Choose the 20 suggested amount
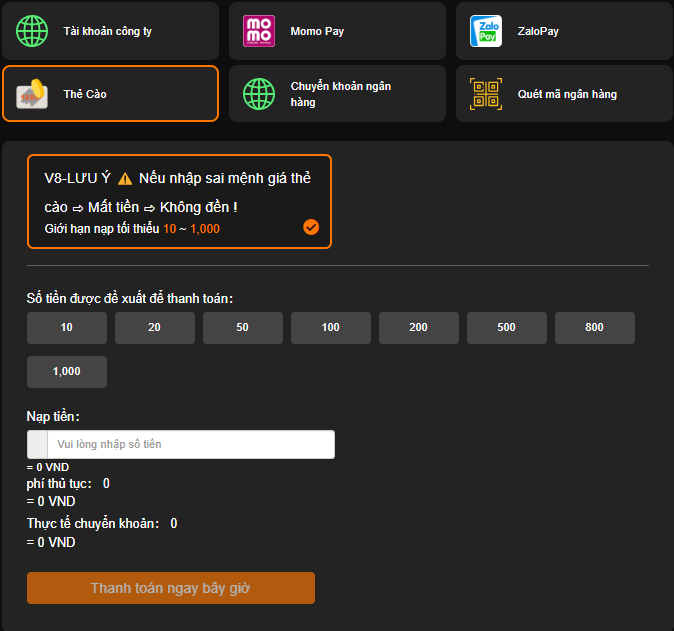The image size is (674, 631). coord(155,328)
